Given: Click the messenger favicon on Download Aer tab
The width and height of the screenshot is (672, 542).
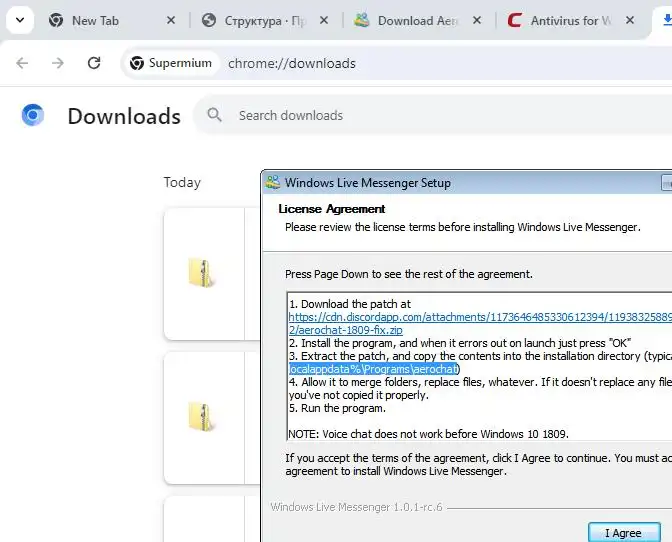Looking at the screenshot, I should click(361, 20).
